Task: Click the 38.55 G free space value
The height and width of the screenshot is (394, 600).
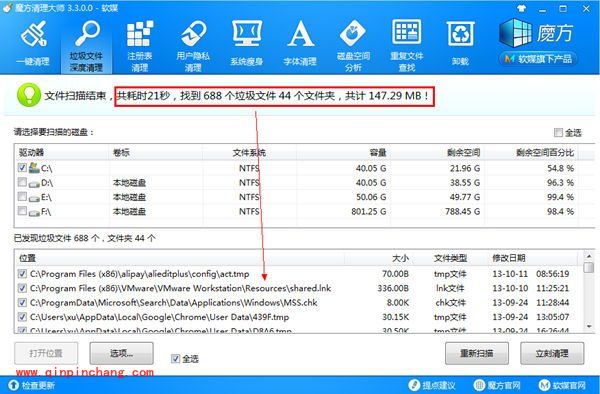Action: [x=465, y=182]
